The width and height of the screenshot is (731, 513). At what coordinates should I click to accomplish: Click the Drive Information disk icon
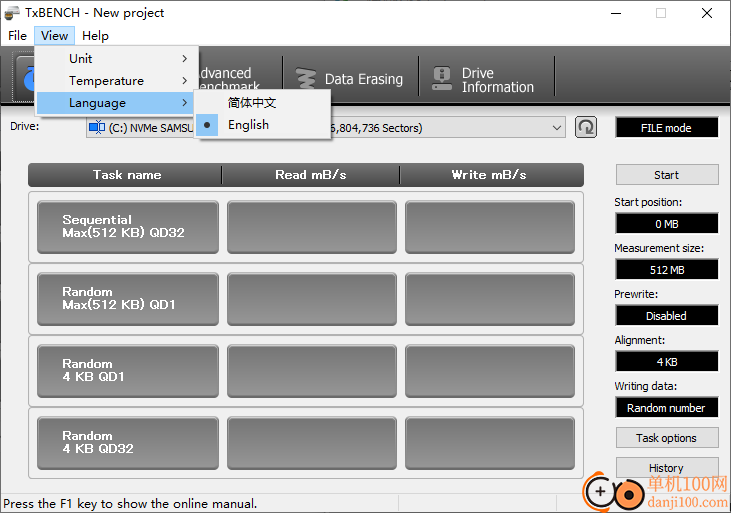tap(441, 79)
